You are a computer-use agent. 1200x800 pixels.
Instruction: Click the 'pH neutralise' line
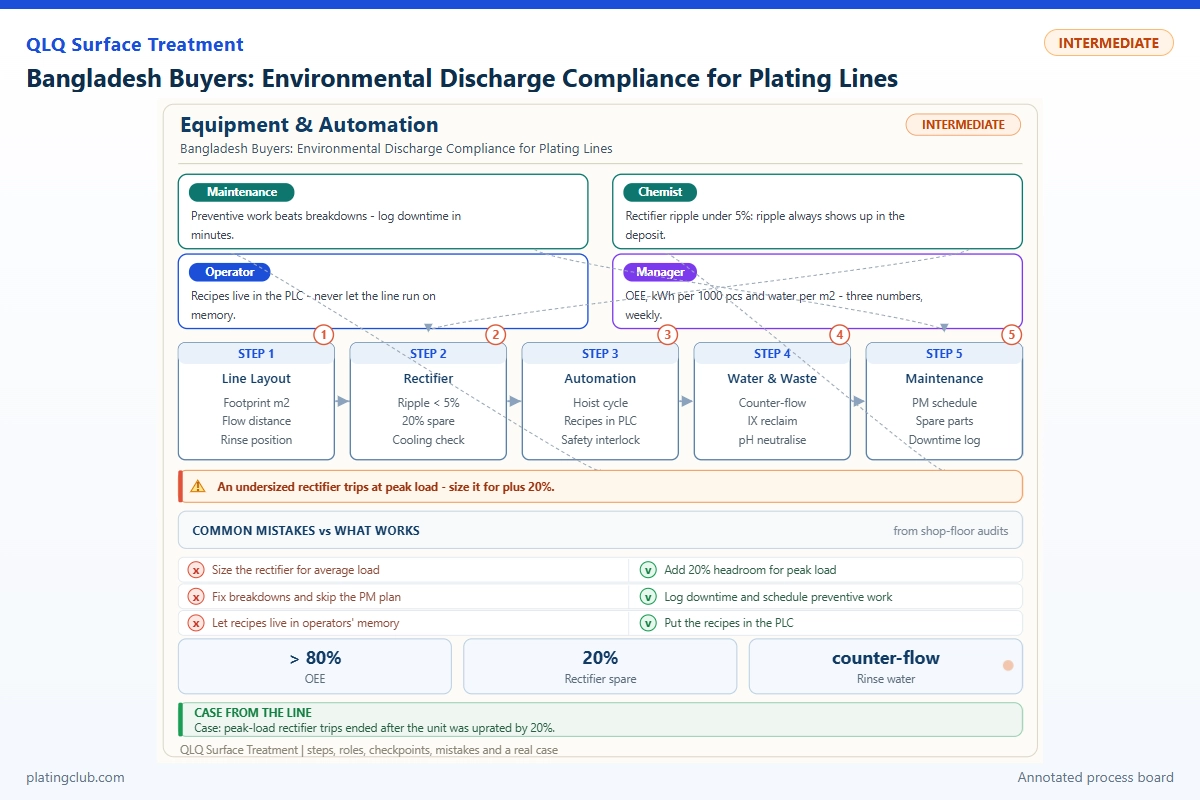pyautogui.click(x=772, y=440)
